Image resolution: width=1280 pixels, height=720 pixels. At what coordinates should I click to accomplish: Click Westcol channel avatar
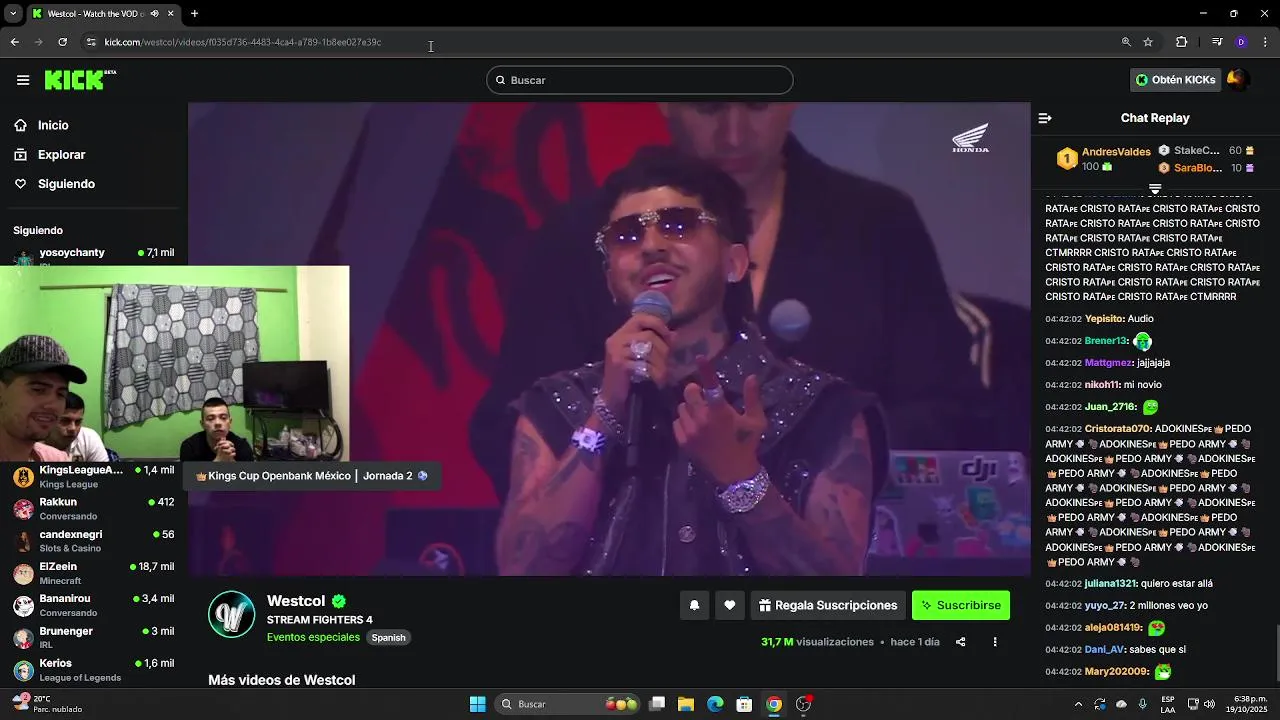[x=231, y=614]
